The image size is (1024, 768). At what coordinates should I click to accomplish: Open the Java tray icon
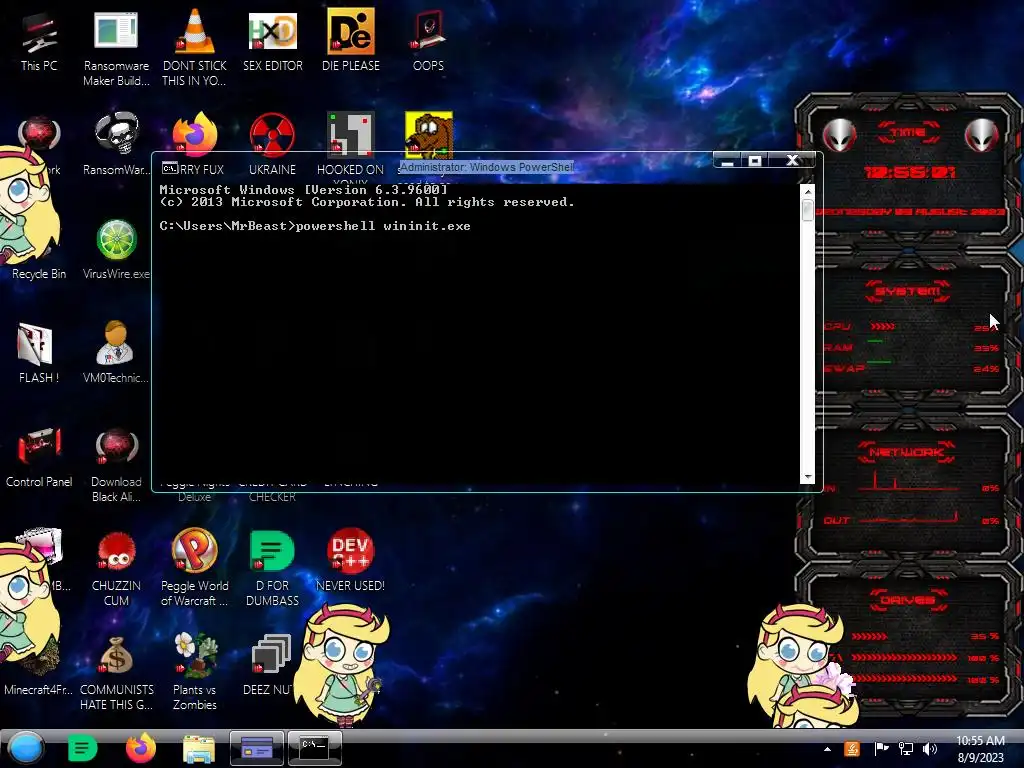coord(852,749)
